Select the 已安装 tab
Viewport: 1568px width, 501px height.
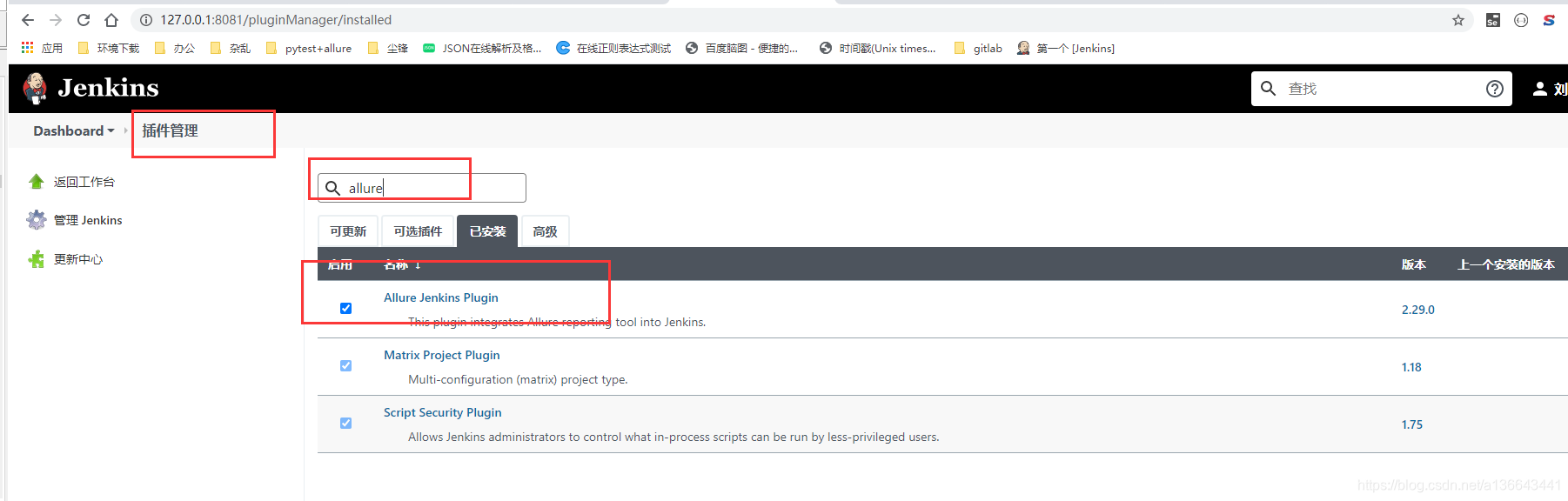point(487,231)
